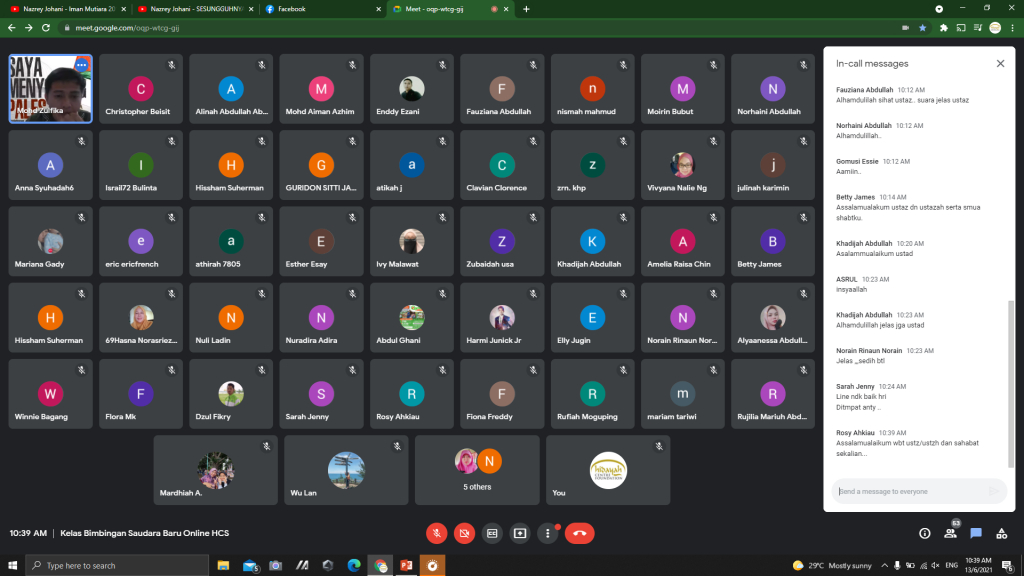Open options on Mohd Zulfika's video tile
The width and height of the screenshot is (1024, 576).
(81, 65)
